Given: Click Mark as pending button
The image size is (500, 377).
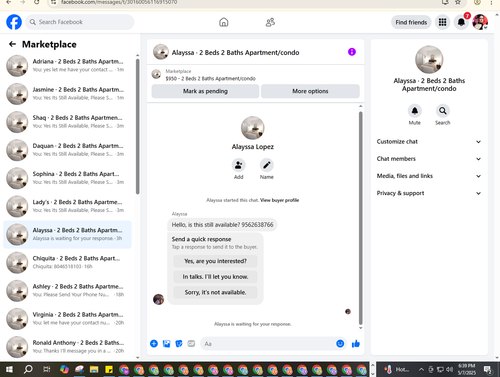Looking at the screenshot, I should point(205,91).
